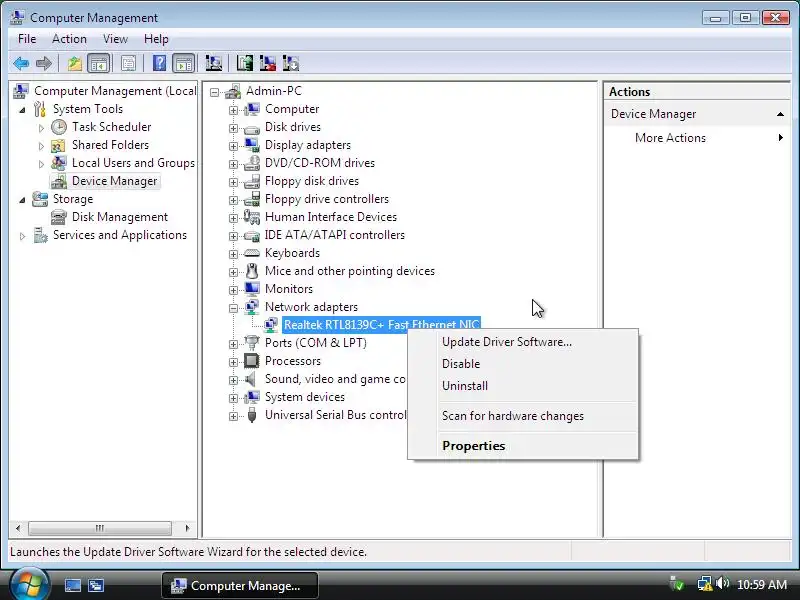
Task: Select the Mice and other pointing devices icon
Action: [252, 271]
